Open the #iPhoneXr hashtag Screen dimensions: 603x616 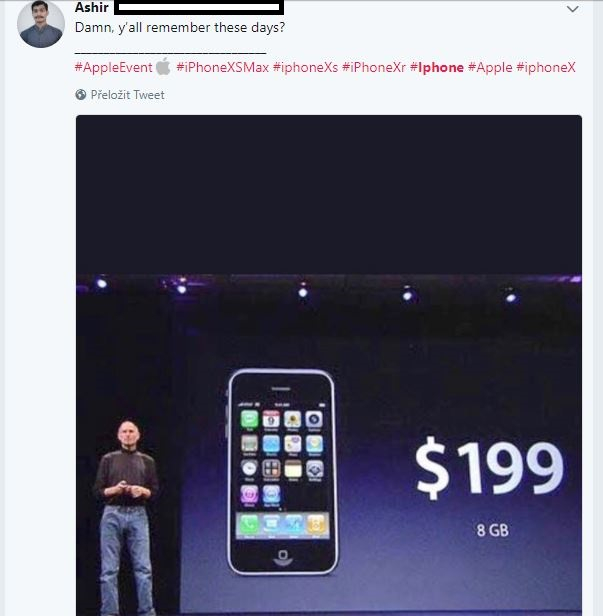click(374, 67)
